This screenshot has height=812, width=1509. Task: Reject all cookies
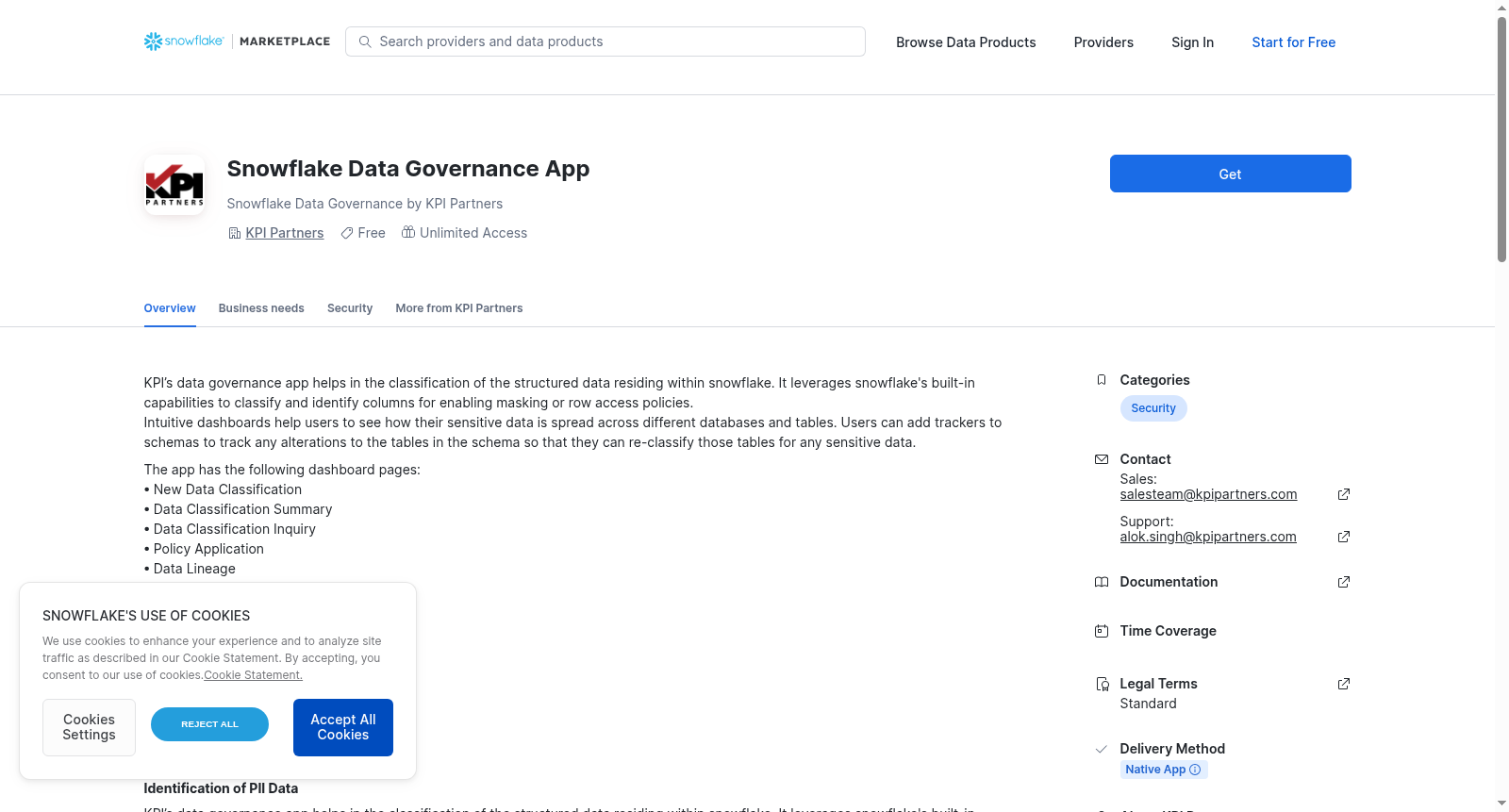click(209, 724)
